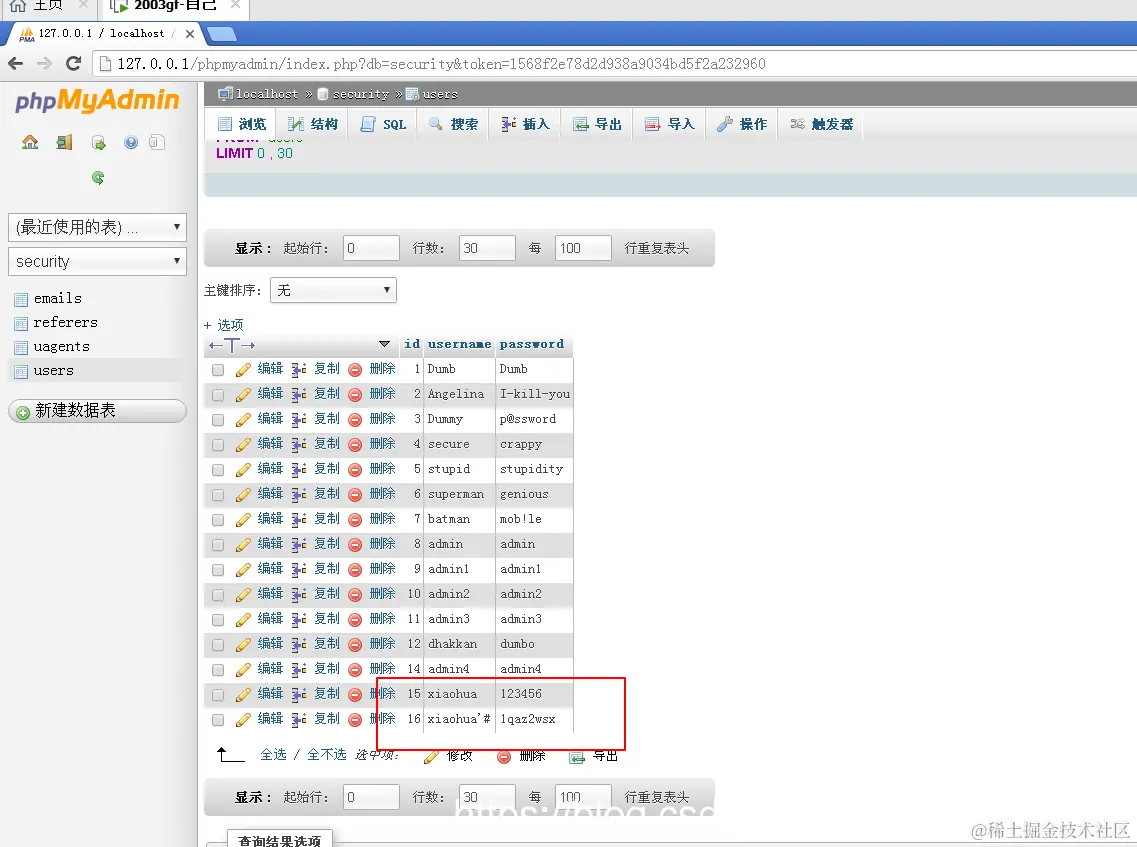This screenshot has height=847, width=1137.
Task: Click the 全不选 unselect all link
Action: click(x=326, y=755)
